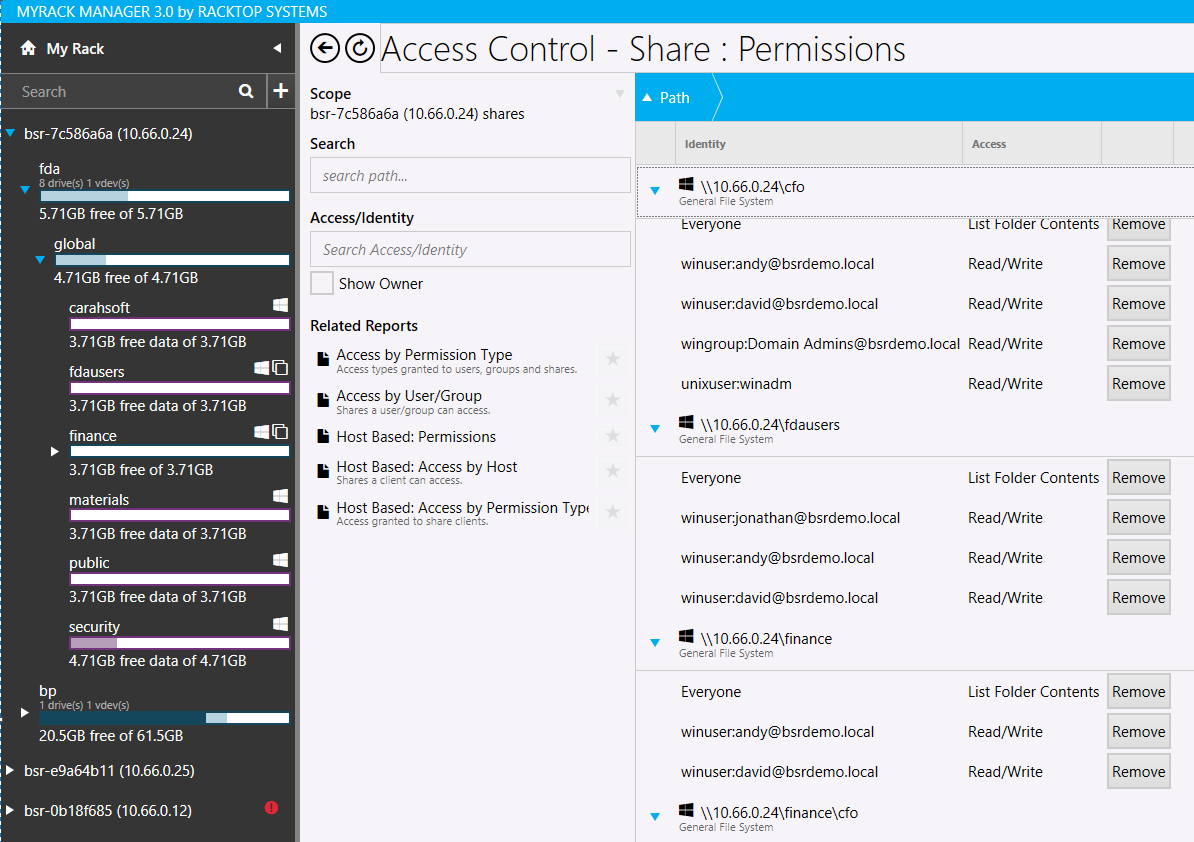Screen dimensions: 1194x842
Task: Collapse the \\10.66.0.24\cfo share group
Action: (x=655, y=191)
